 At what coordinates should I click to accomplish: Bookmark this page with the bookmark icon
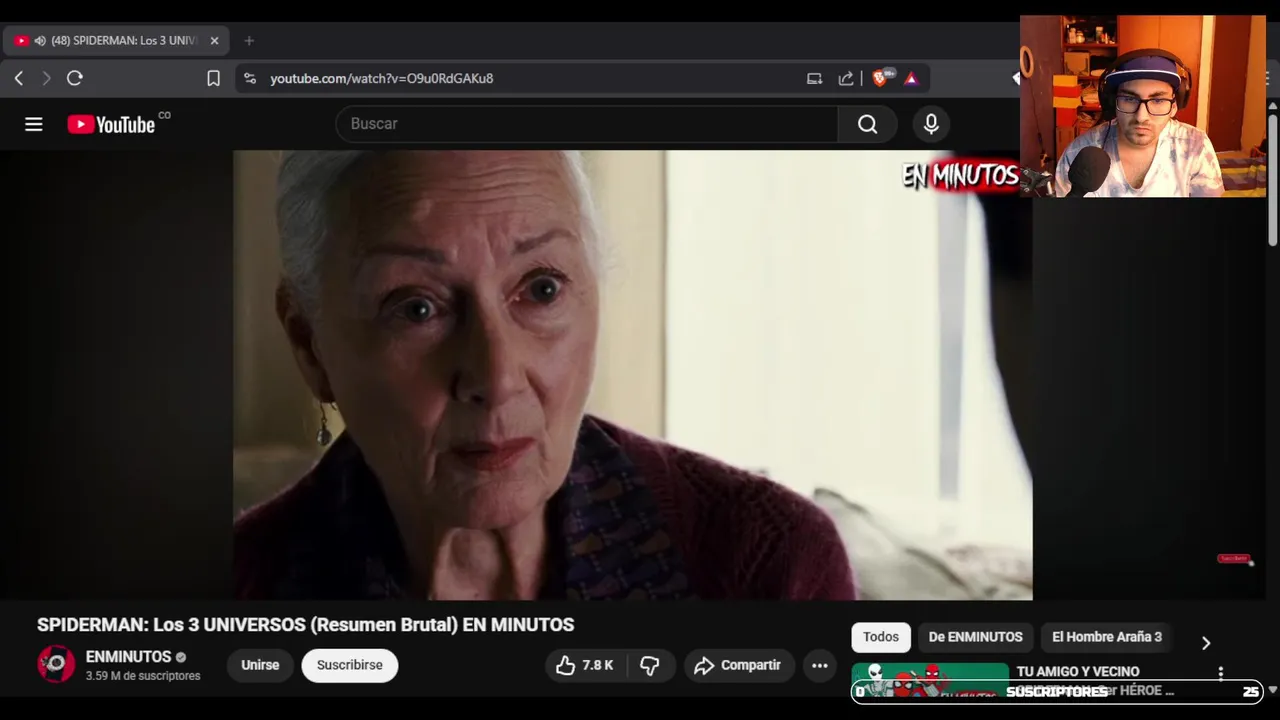(x=213, y=78)
